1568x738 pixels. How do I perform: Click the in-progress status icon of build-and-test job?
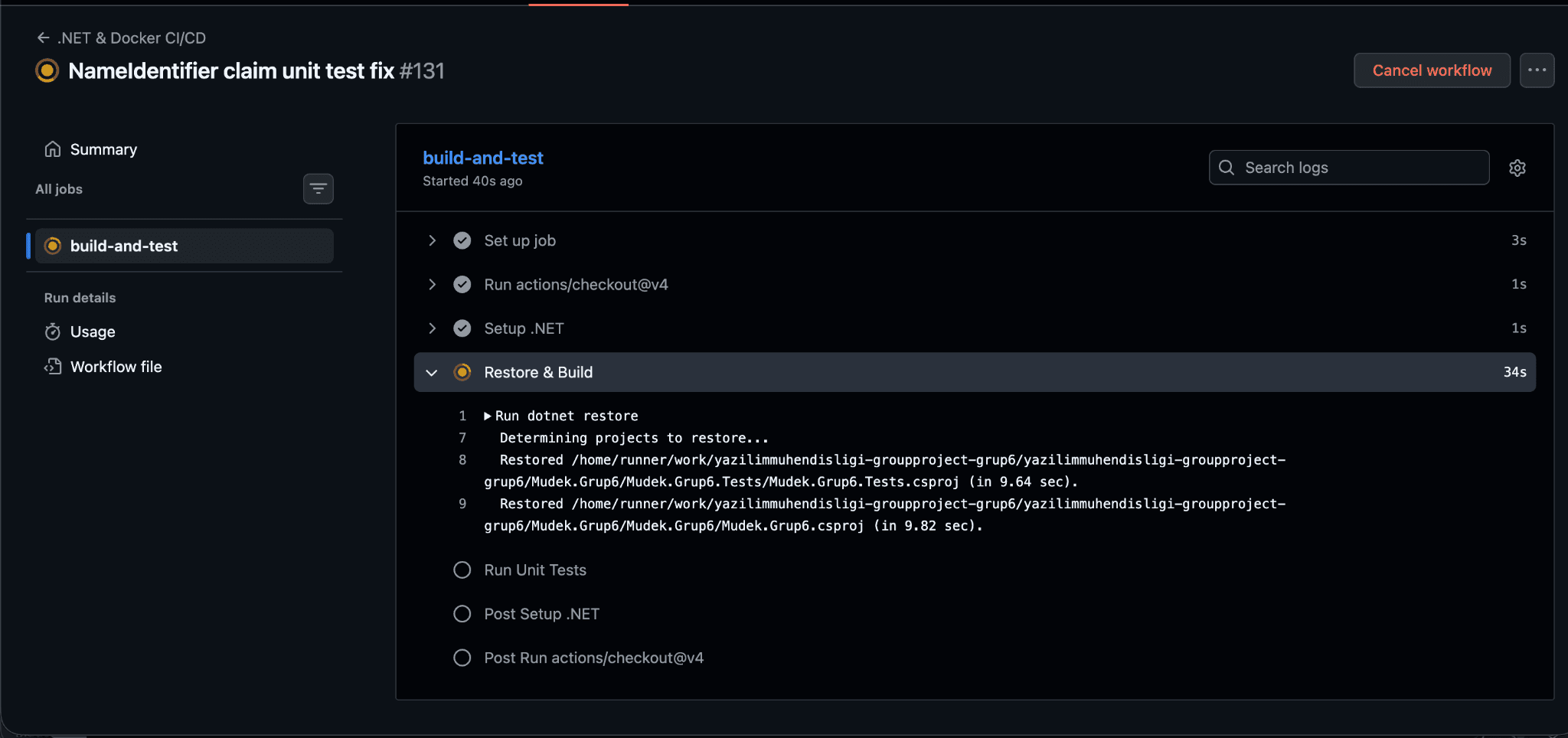pyautogui.click(x=53, y=246)
